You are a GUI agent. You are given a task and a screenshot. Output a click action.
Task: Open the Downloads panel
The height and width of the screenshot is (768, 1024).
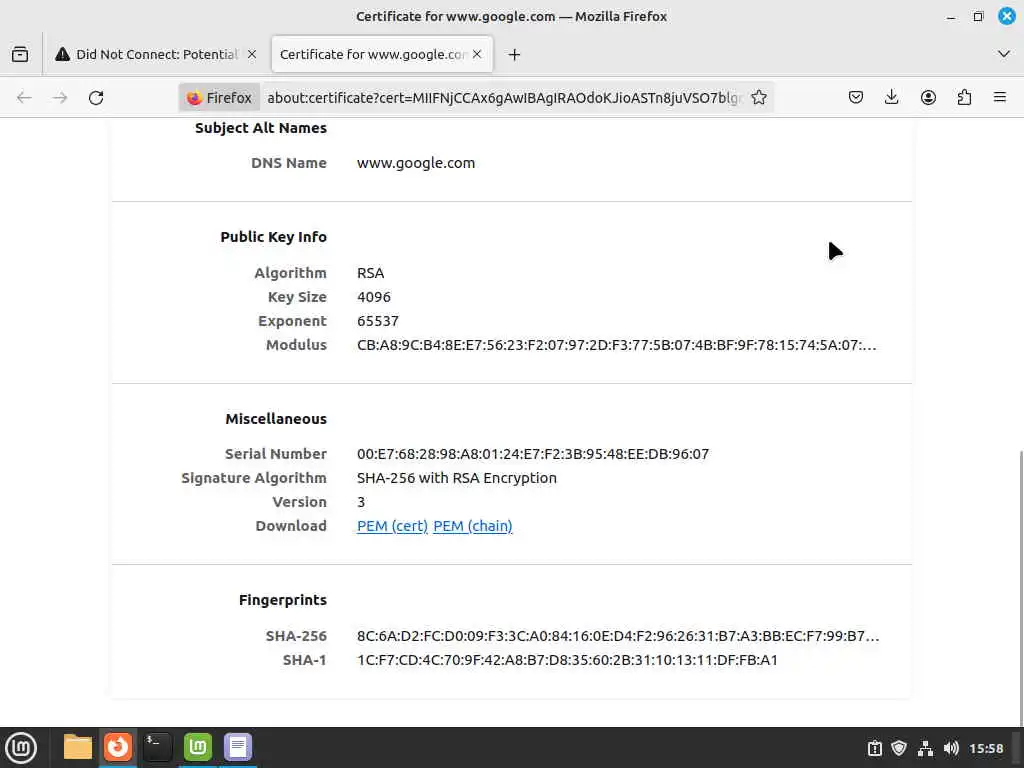click(x=891, y=97)
